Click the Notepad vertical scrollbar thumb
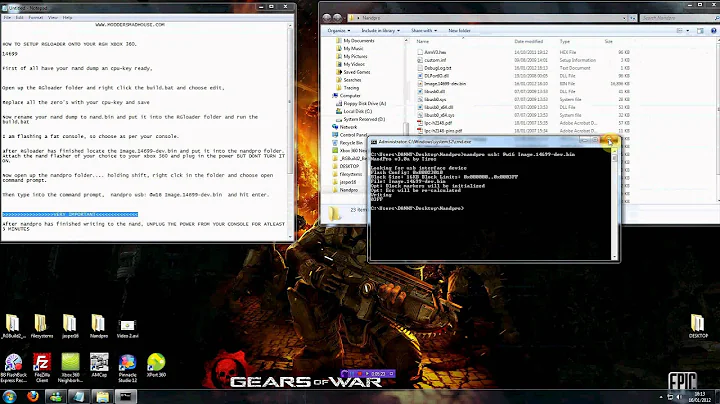Image resolution: width=720 pixels, height=404 pixels. pos(290,100)
